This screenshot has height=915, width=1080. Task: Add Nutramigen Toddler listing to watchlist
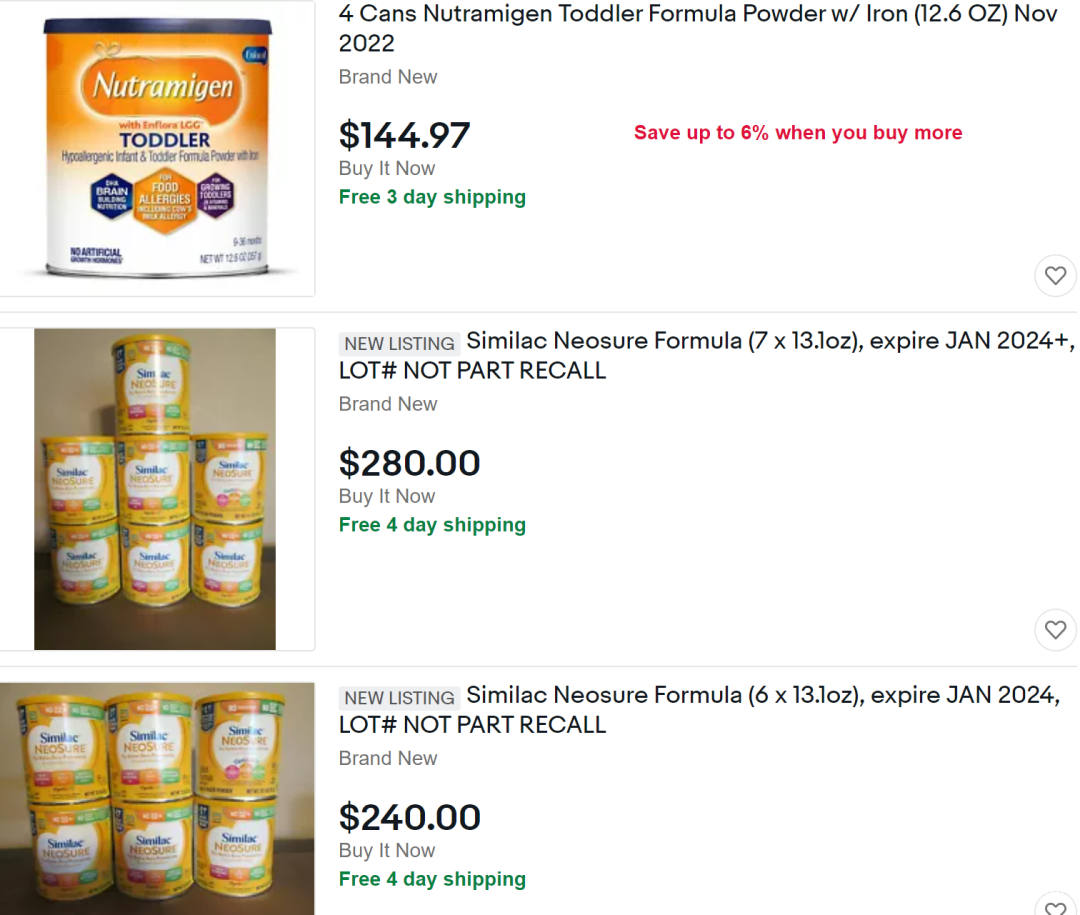[x=1055, y=275]
